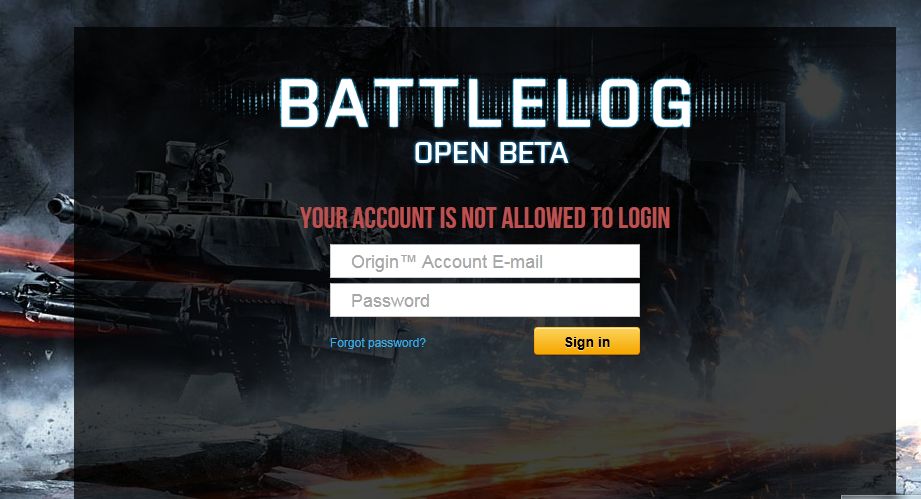Focus the Password input field
Image resolution: width=921 pixels, height=499 pixels.
485,300
